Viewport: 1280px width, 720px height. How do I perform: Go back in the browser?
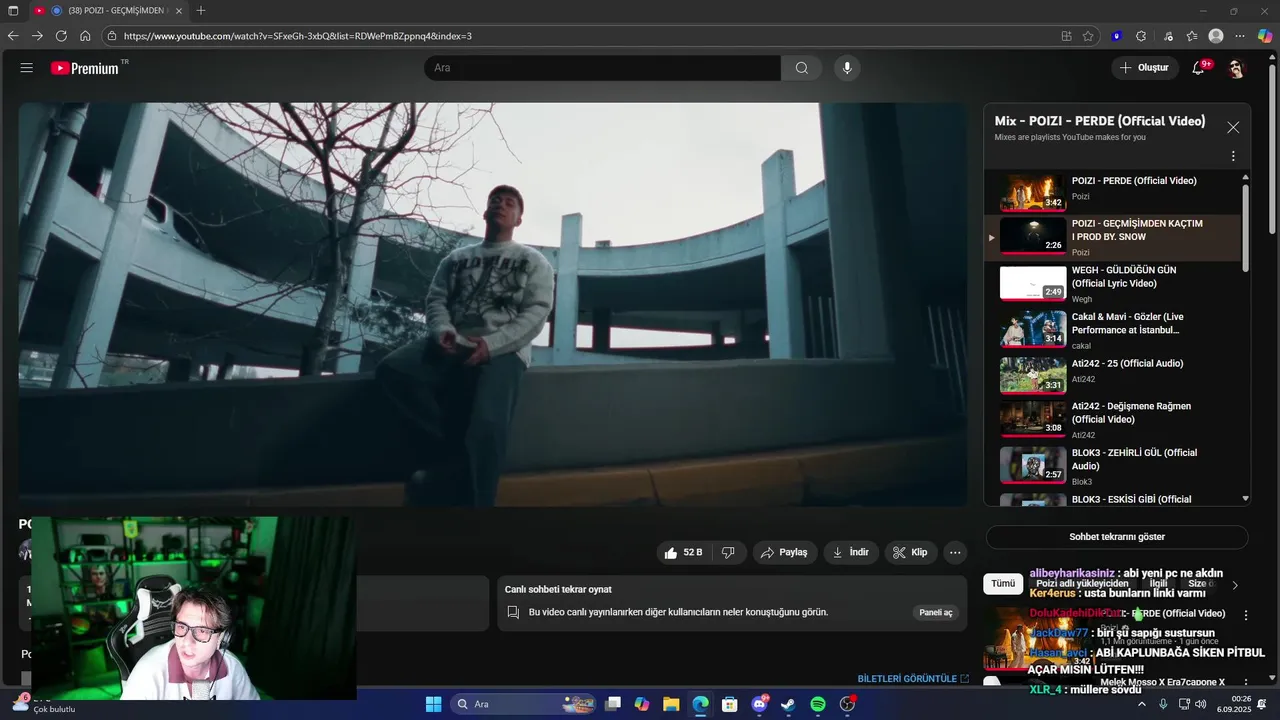[13, 36]
